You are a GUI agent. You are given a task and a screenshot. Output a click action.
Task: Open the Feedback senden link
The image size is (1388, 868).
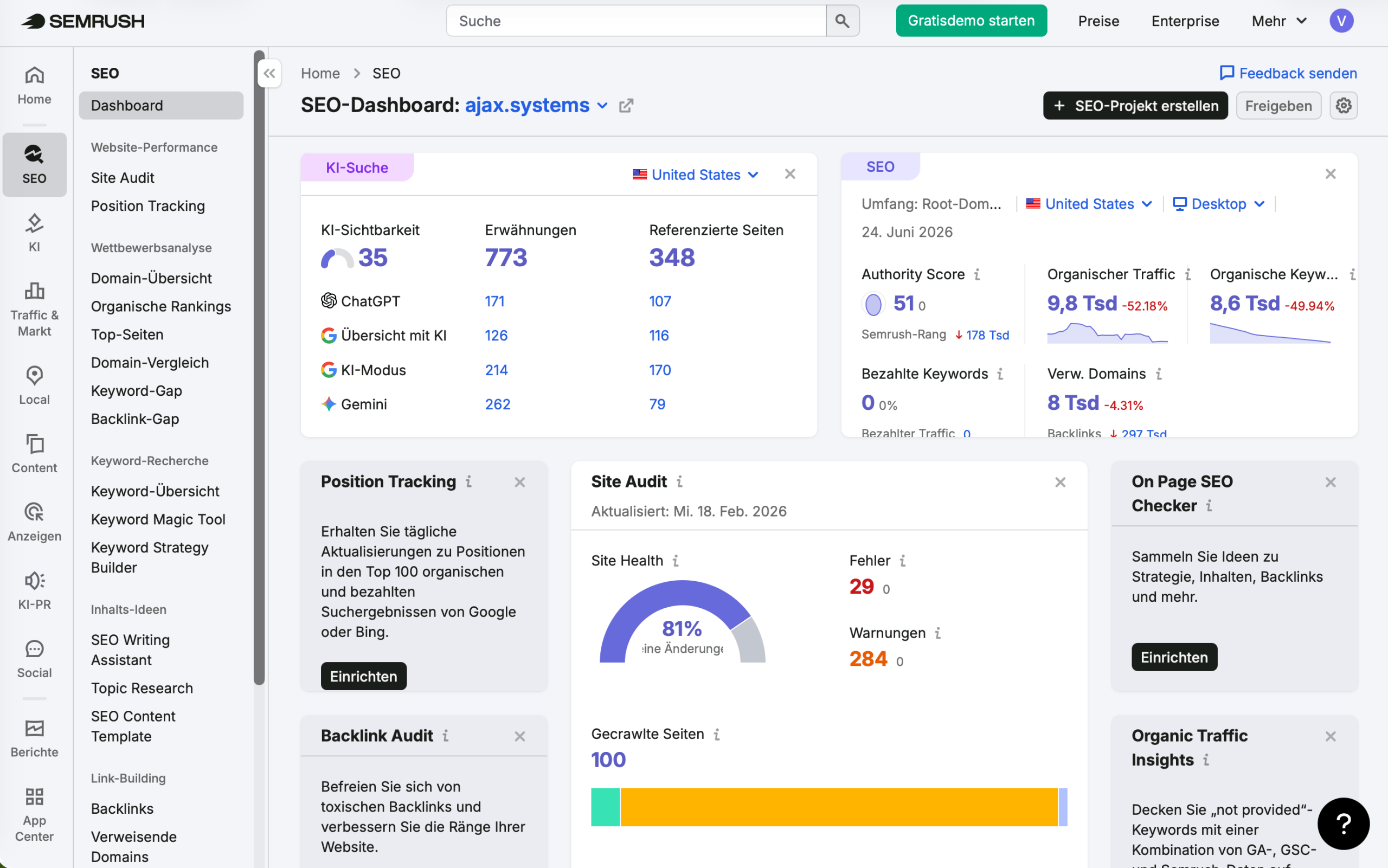pos(1288,74)
